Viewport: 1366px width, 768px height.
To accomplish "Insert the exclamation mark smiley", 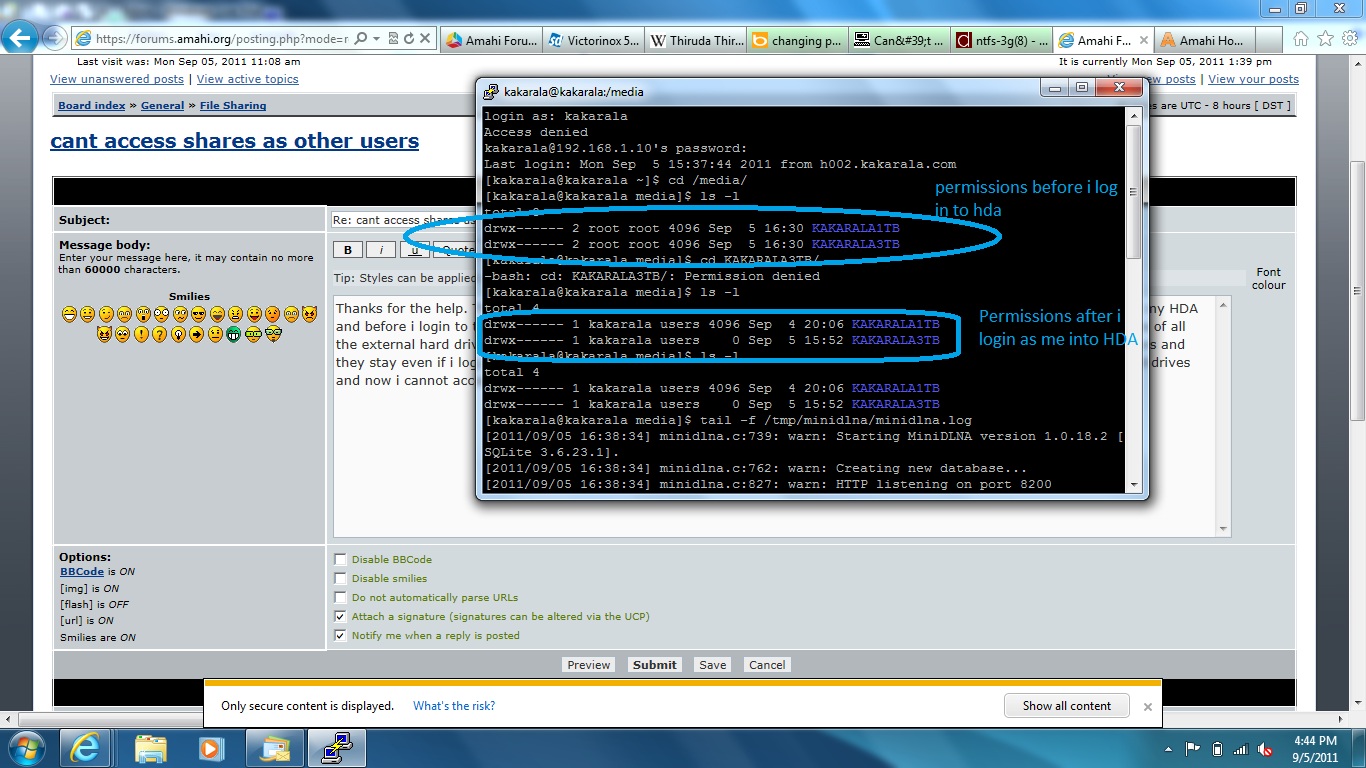I will pos(142,334).
